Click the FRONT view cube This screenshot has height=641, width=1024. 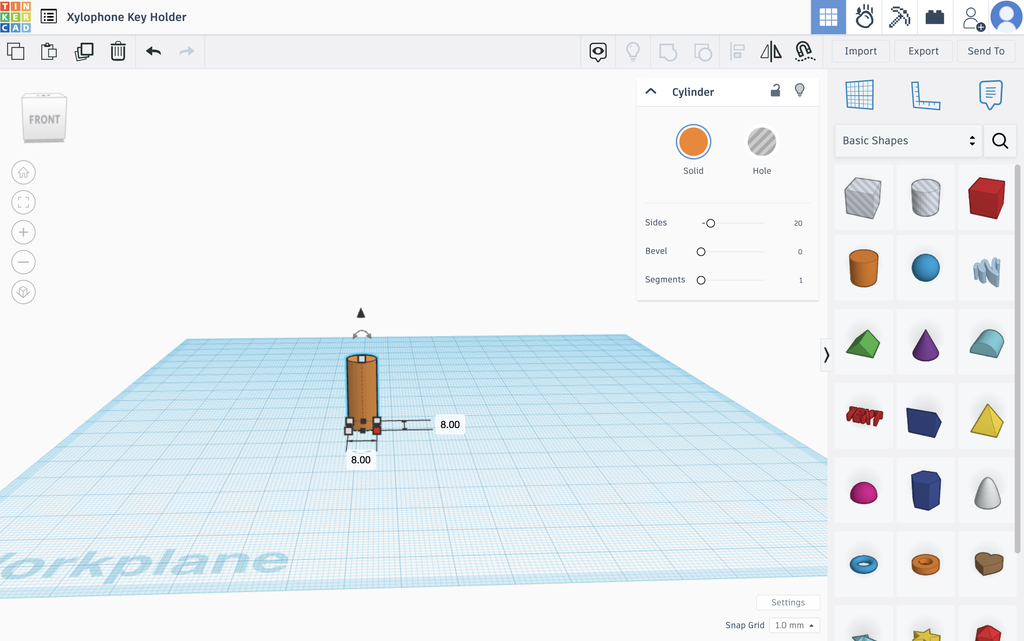pos(44,118)
